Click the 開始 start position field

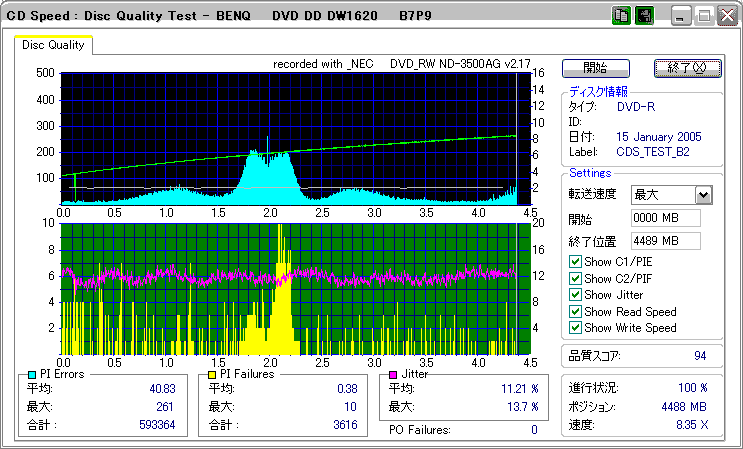coord(665,218)
